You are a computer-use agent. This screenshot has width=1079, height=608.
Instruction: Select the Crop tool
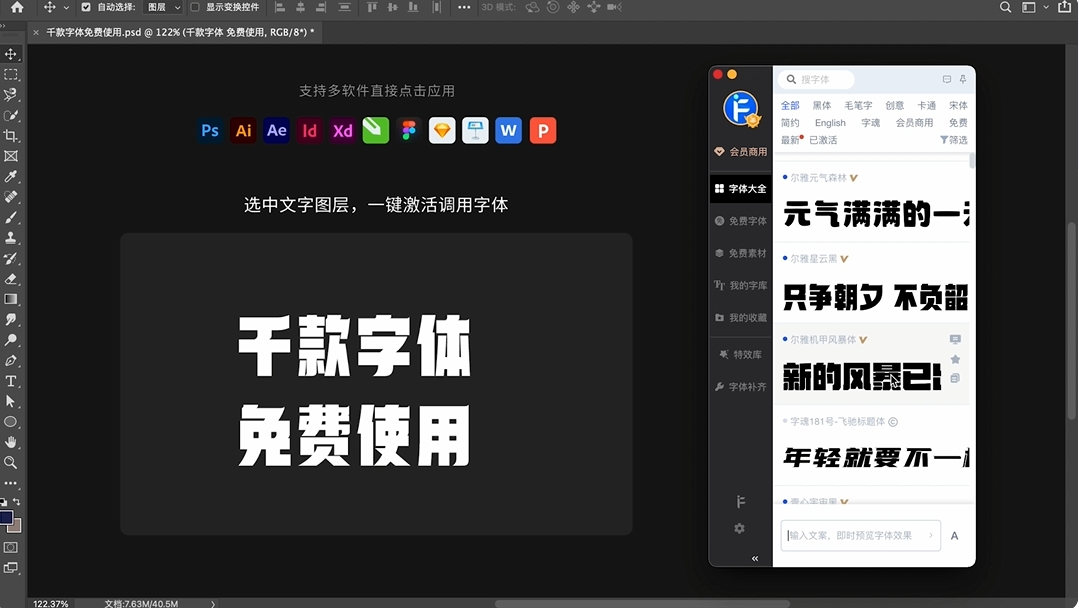point(11,135)
